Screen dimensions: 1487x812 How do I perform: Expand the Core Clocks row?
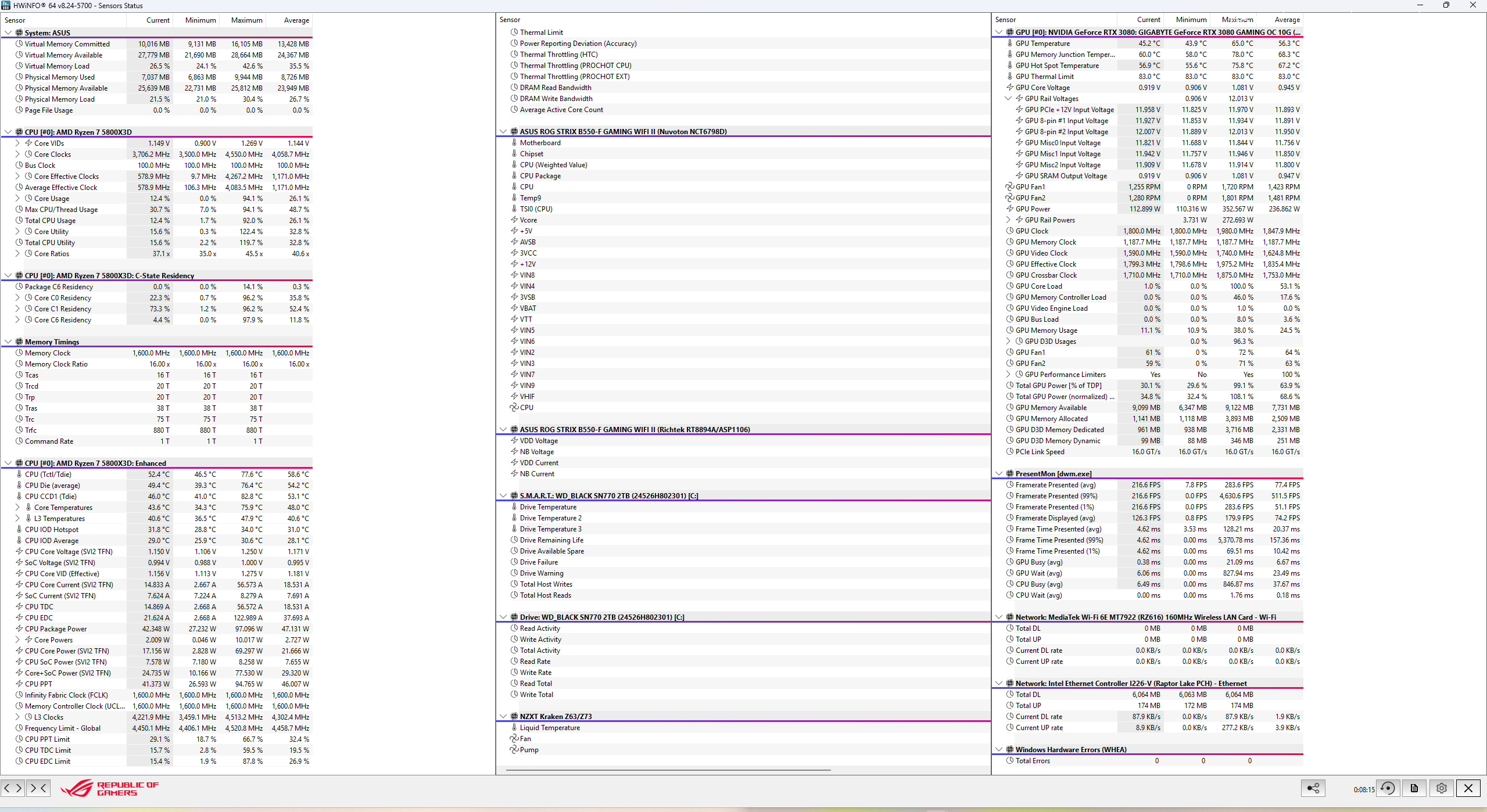pos(17,155)
